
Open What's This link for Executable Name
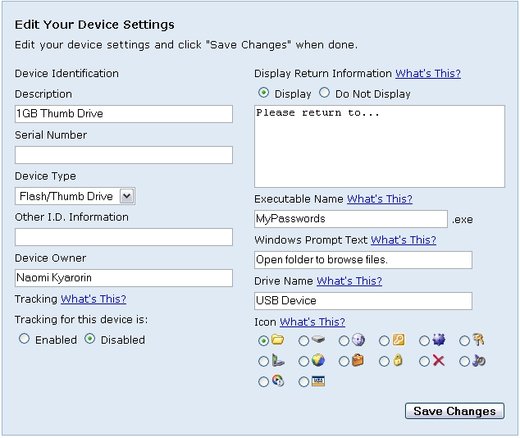(x=380, y=199)
